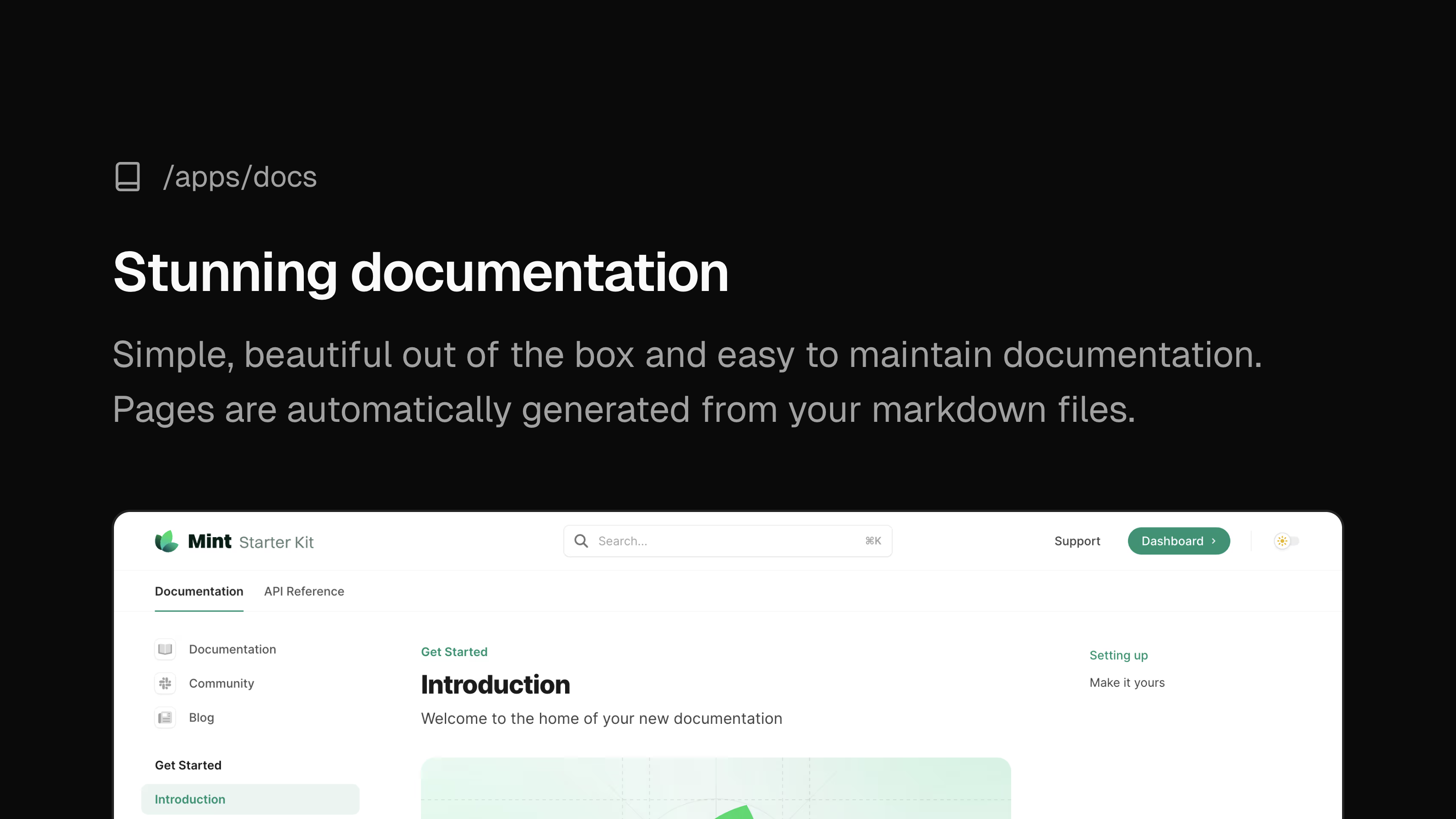Viewport: 1456px width, 819px height.
Task: Click the search magnifier icon
Action: pos(581,541)
